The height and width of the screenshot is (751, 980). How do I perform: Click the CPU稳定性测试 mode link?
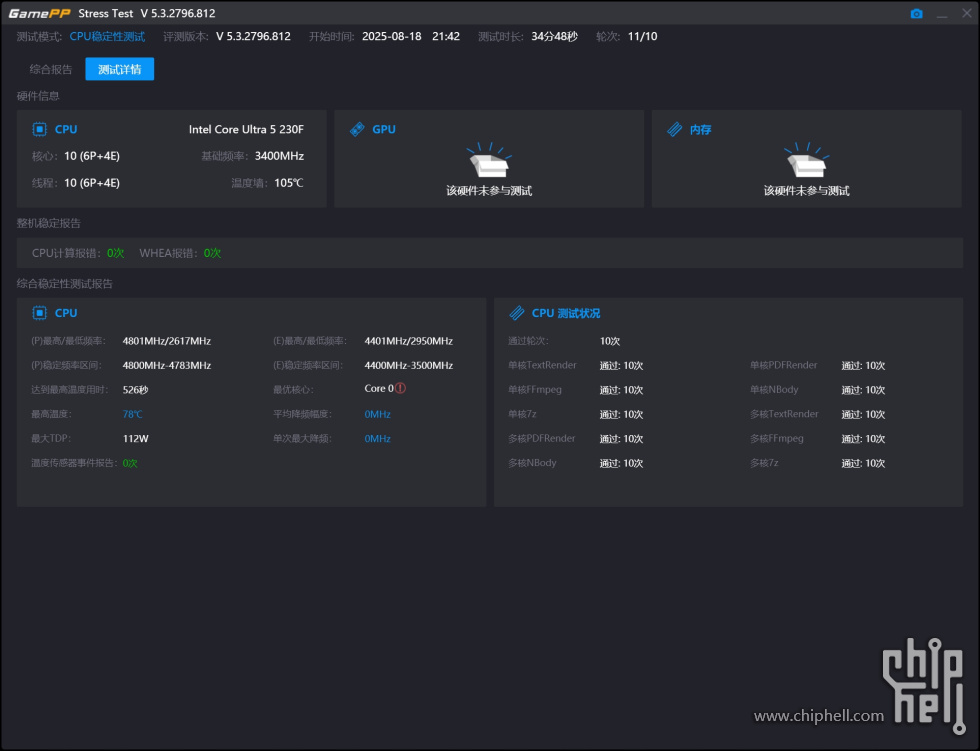click(107, 36)
